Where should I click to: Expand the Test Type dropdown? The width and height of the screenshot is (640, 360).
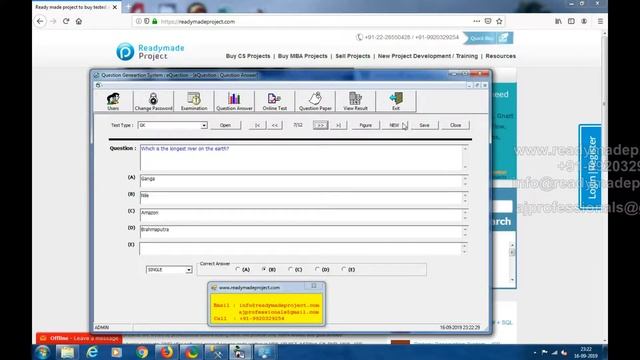click(x=204, y=125)
